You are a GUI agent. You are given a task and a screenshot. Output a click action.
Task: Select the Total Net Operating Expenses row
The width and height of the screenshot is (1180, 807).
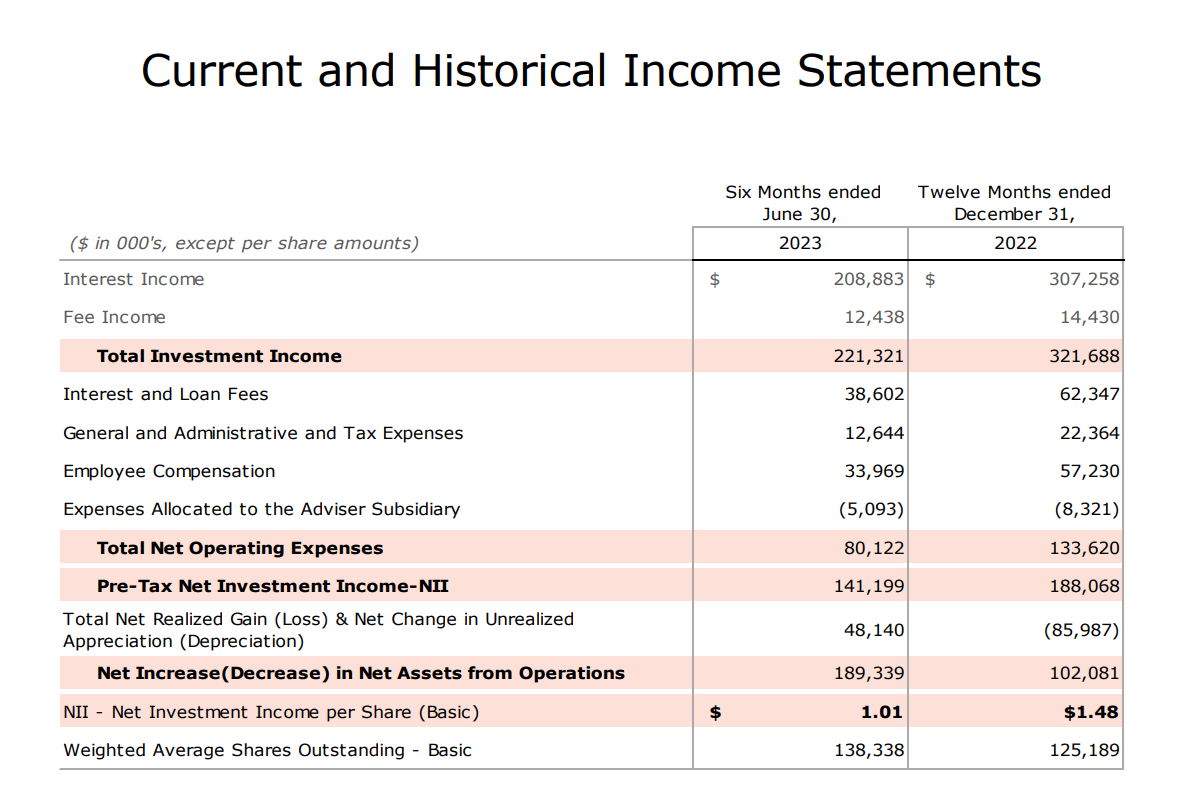592,547
